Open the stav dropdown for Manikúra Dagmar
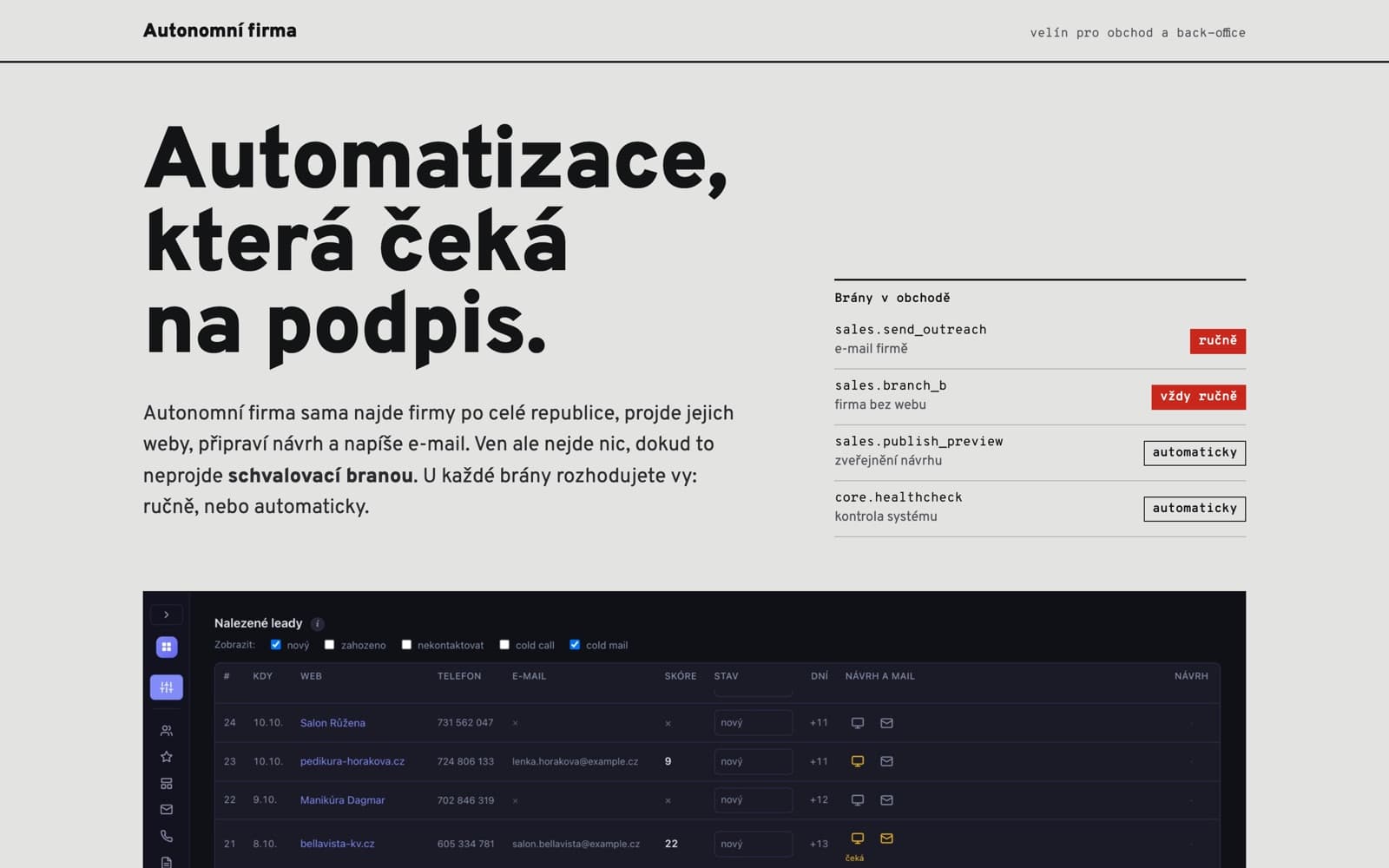1389x868 pixels. 754,800
